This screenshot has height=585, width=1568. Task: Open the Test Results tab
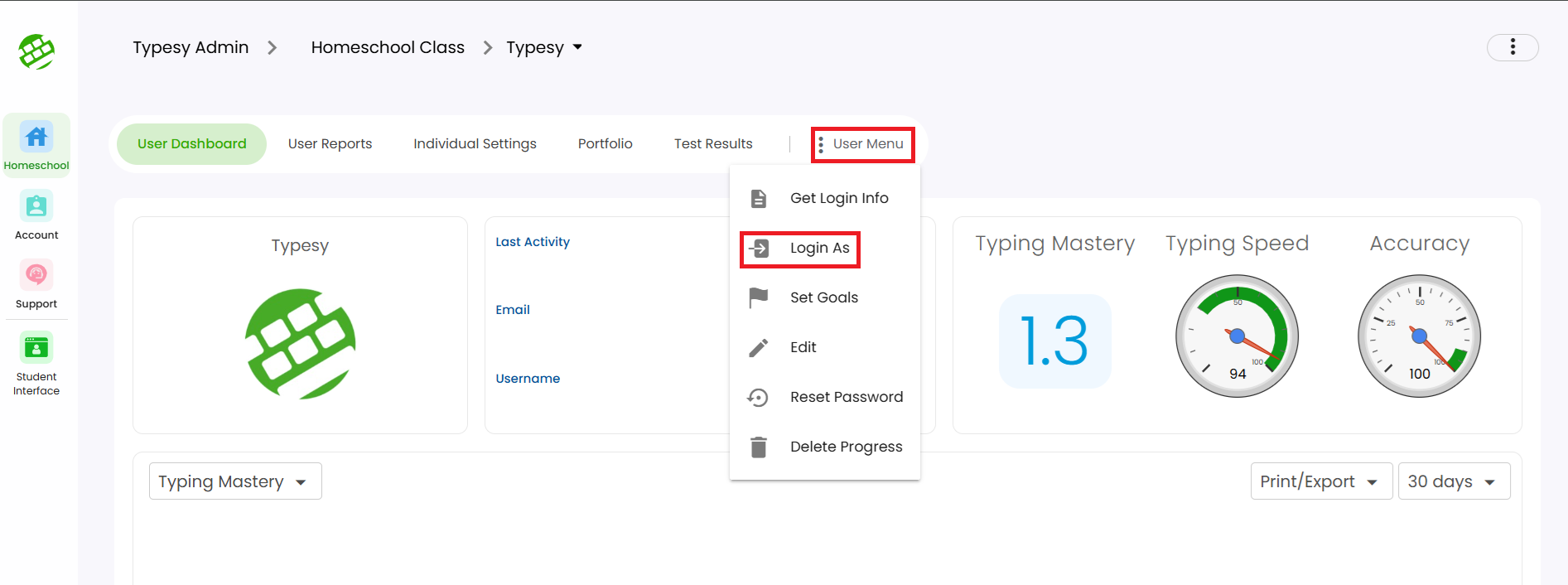tap(713, 144)
